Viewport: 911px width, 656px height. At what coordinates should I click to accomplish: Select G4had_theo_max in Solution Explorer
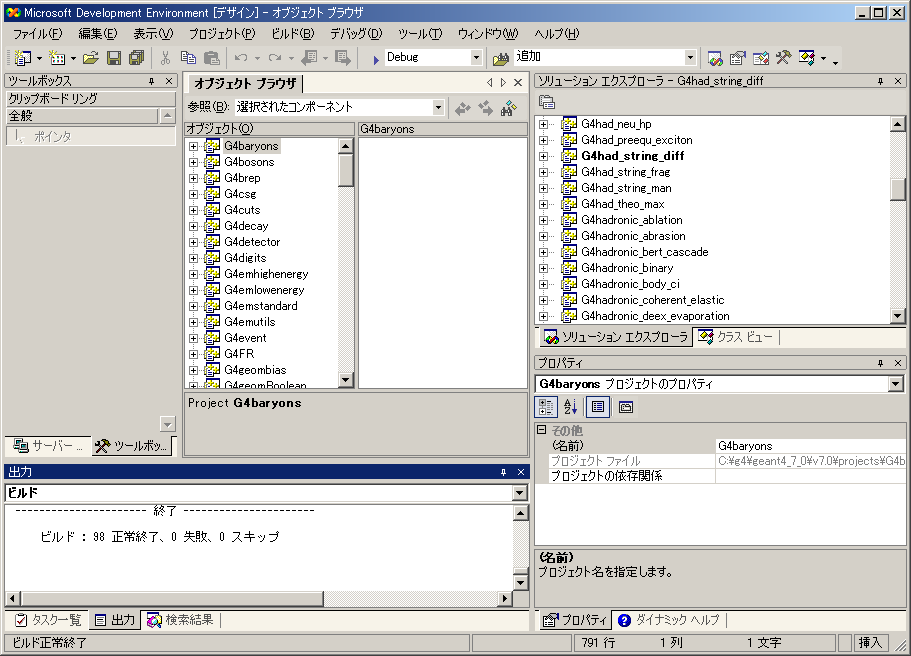[622, 204]
